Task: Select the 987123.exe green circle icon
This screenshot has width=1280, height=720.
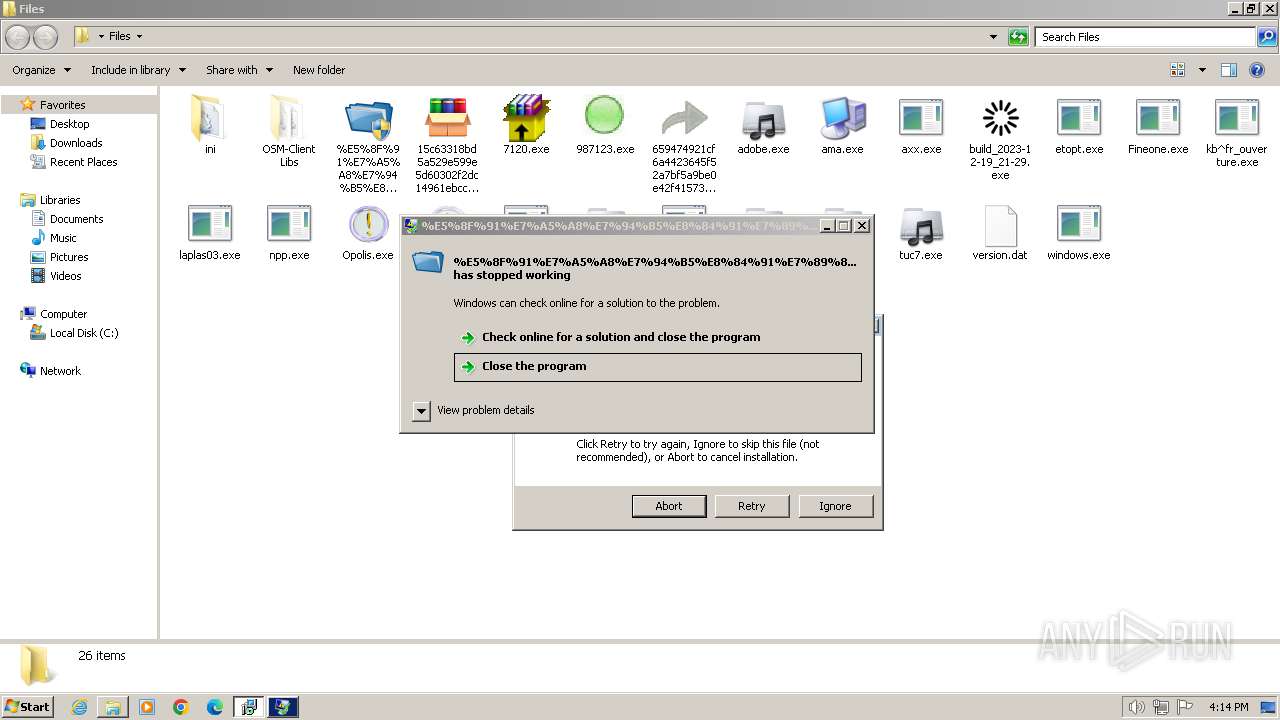Action: click(x=604, y=116)
